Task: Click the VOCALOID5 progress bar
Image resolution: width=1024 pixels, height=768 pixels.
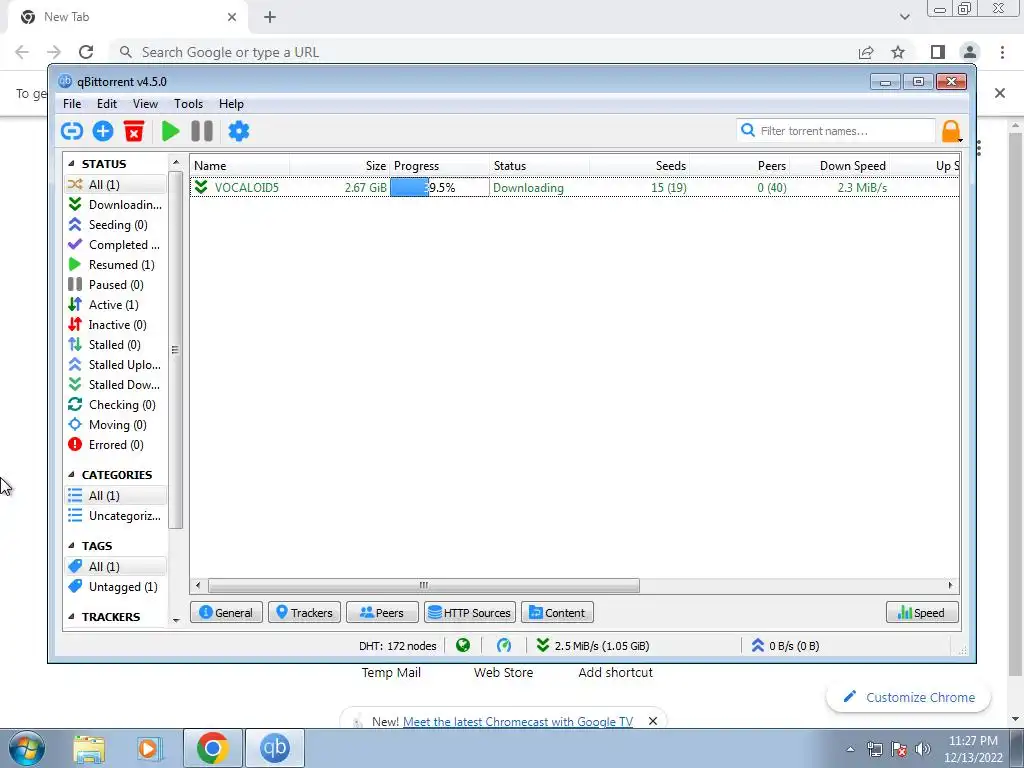Action: click(440, 187)
